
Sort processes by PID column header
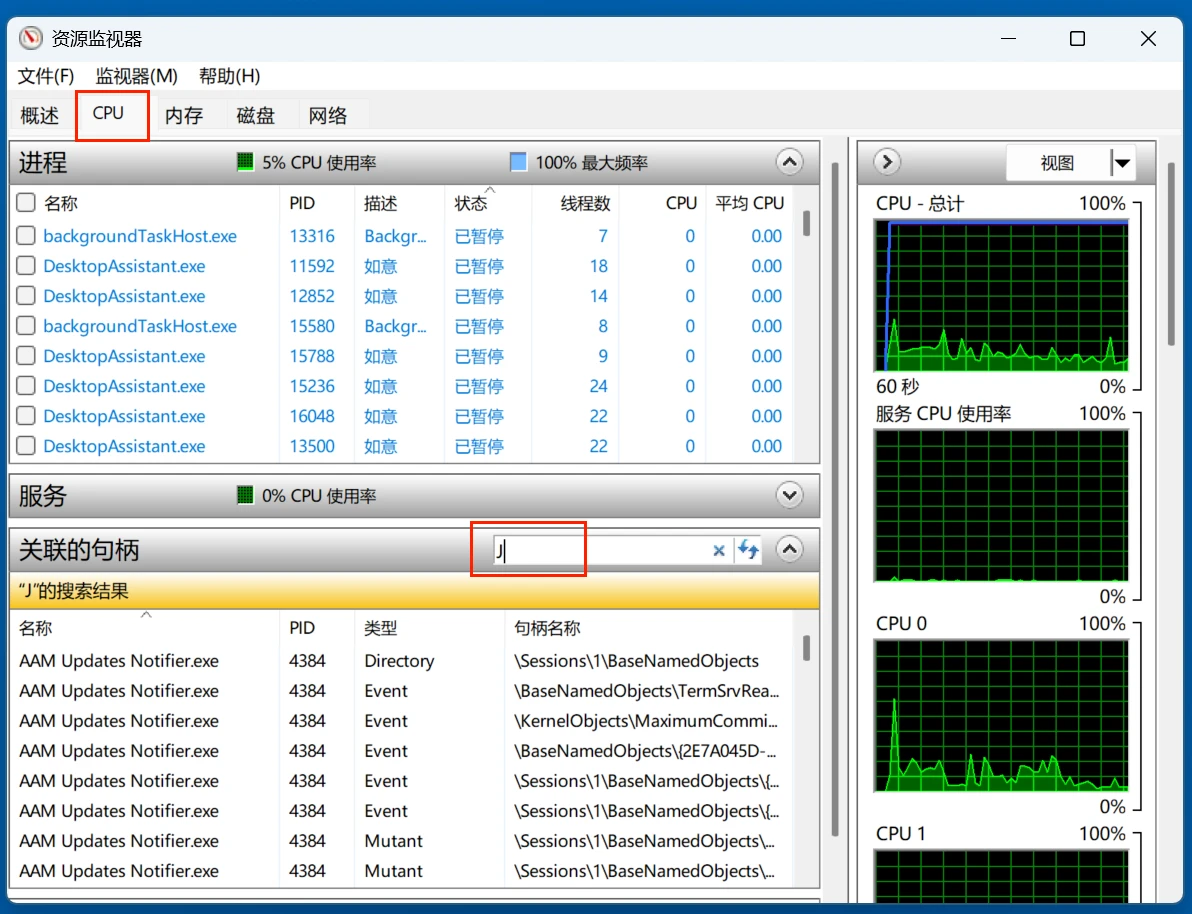pyautogui.click(x=302, y=203)
